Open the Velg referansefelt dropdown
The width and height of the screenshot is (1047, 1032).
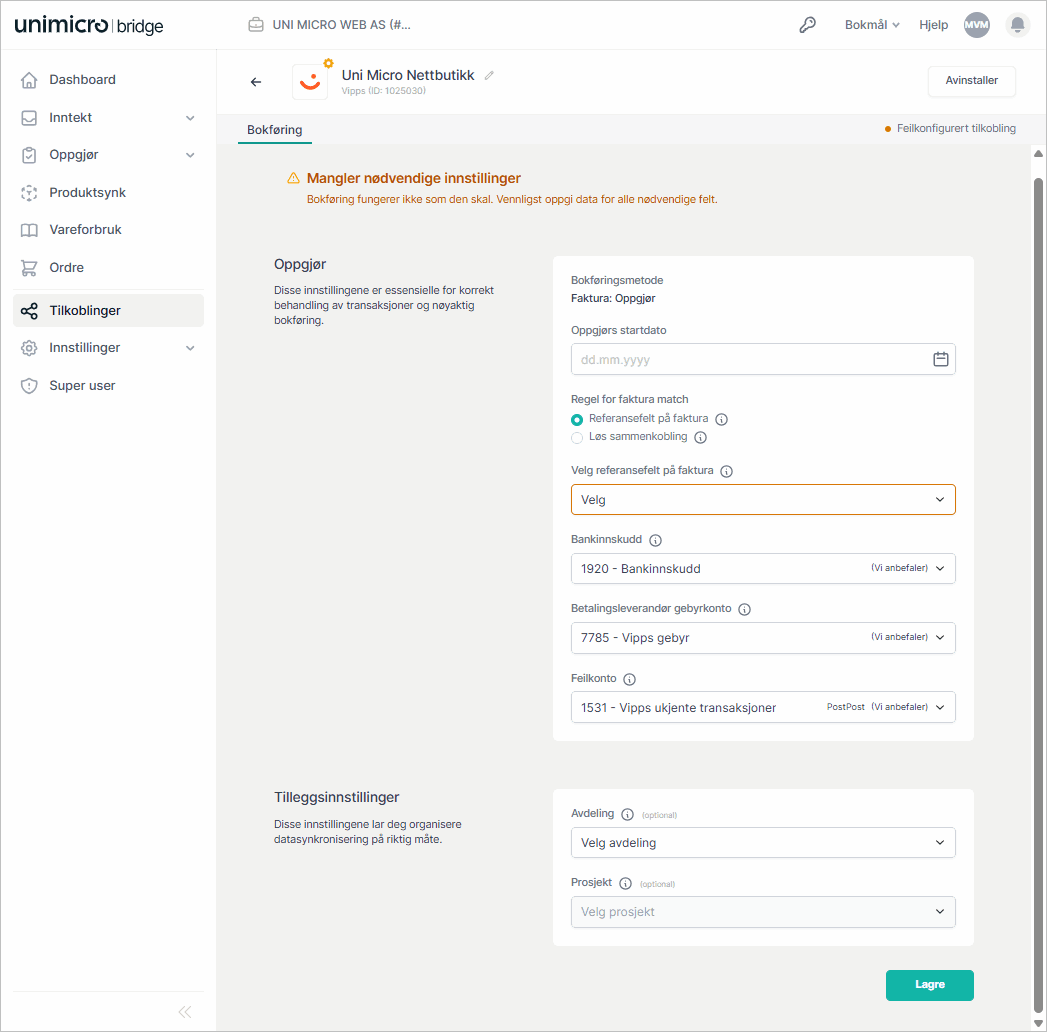[763, 499]
